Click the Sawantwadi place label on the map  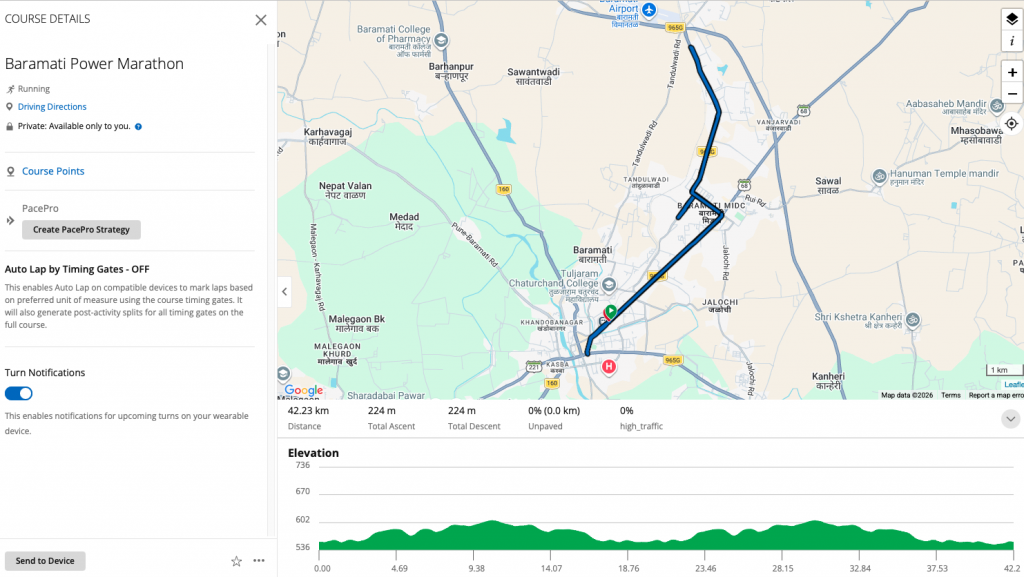(x=534, y=76)
